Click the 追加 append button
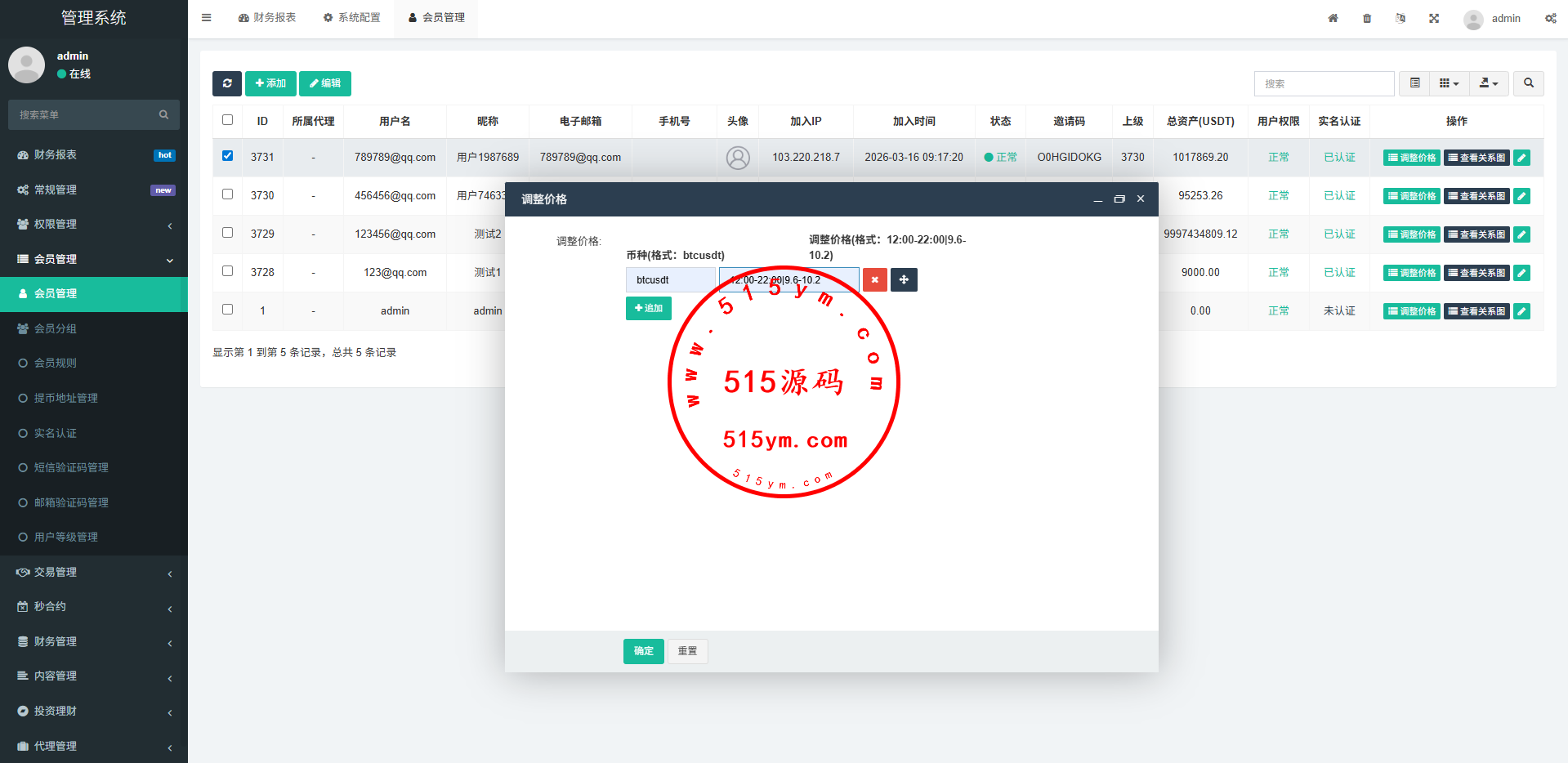The height and width of the screenshot is (763, 1568). (x=648, y=309)
